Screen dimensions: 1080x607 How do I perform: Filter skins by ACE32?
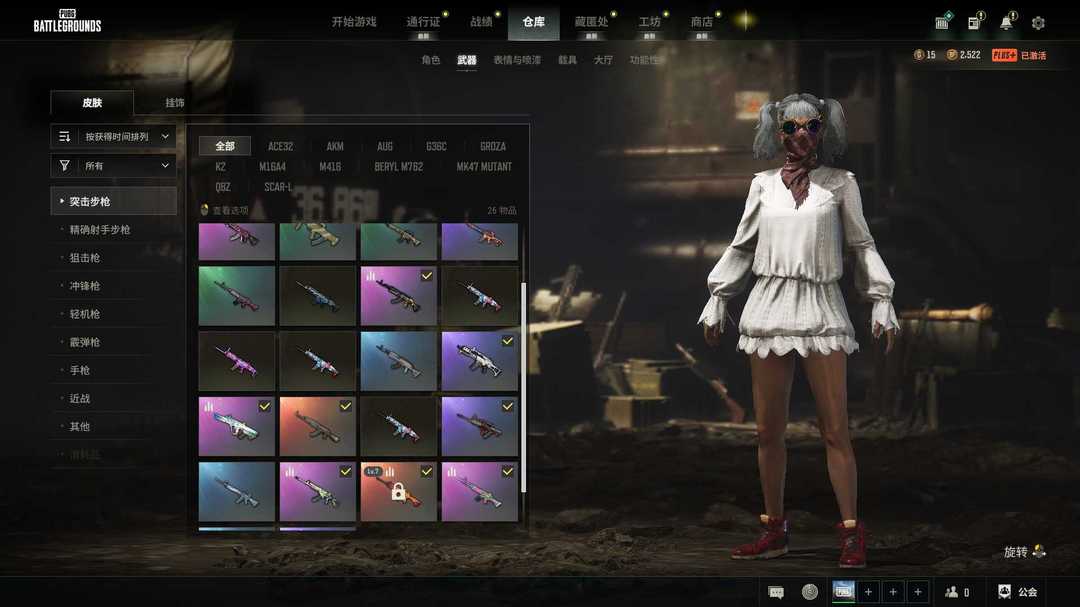point(280,146)
